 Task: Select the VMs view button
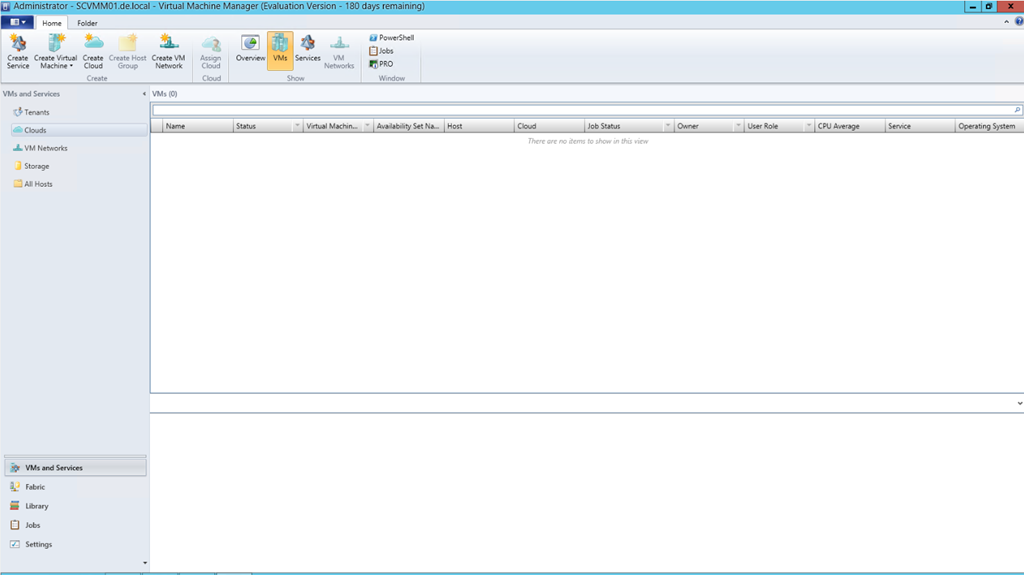(x=280, y=50)
